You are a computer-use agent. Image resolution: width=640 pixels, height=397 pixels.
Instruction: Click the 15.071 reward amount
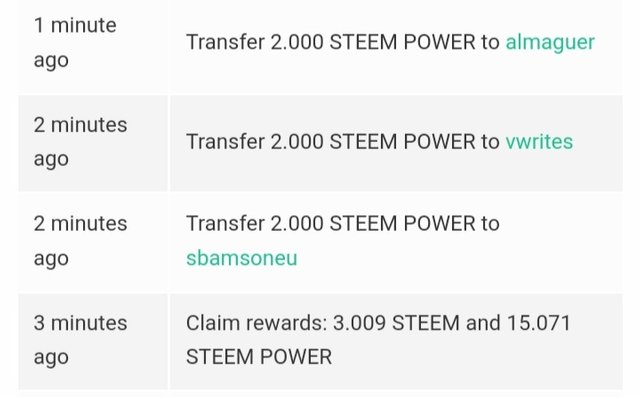(x=539, y=323)
